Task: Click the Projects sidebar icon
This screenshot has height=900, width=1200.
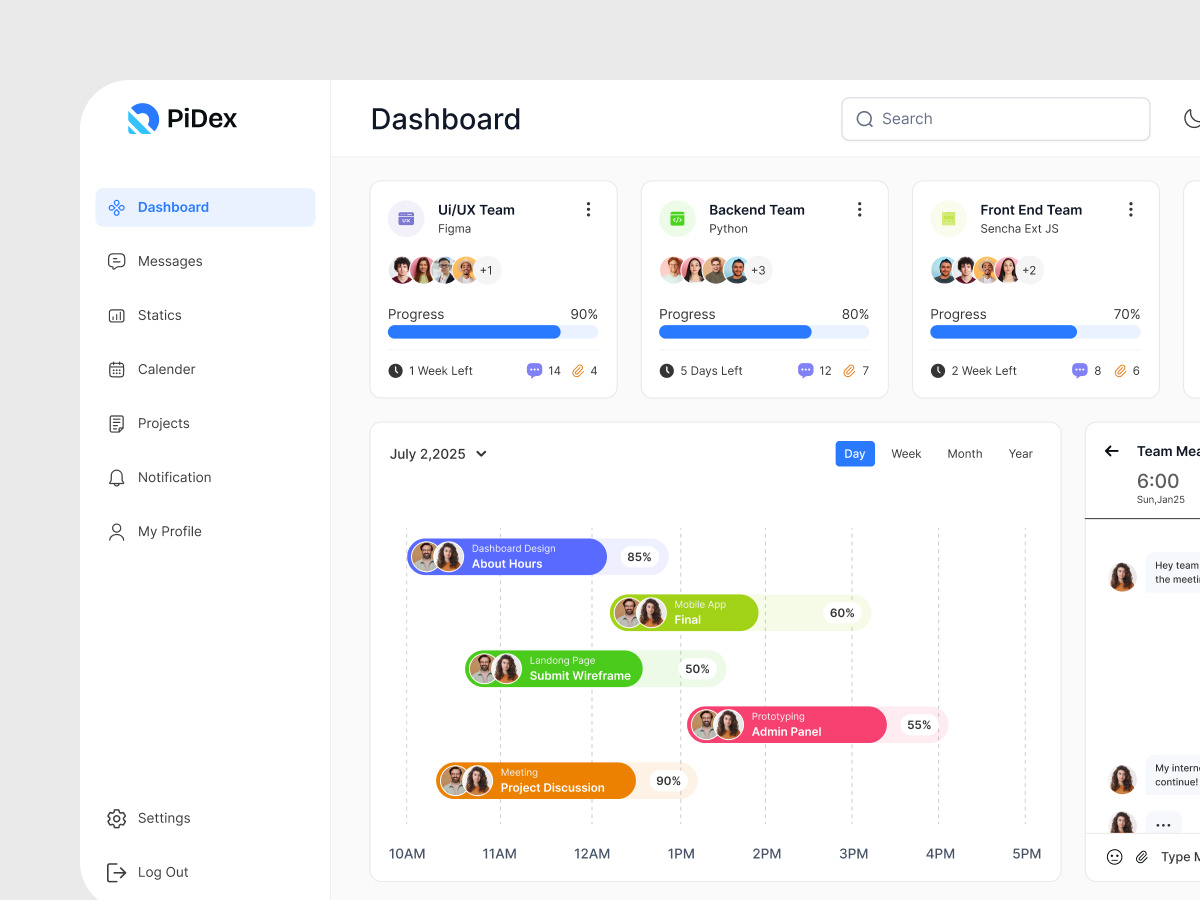Action: [x=117, y=423]
